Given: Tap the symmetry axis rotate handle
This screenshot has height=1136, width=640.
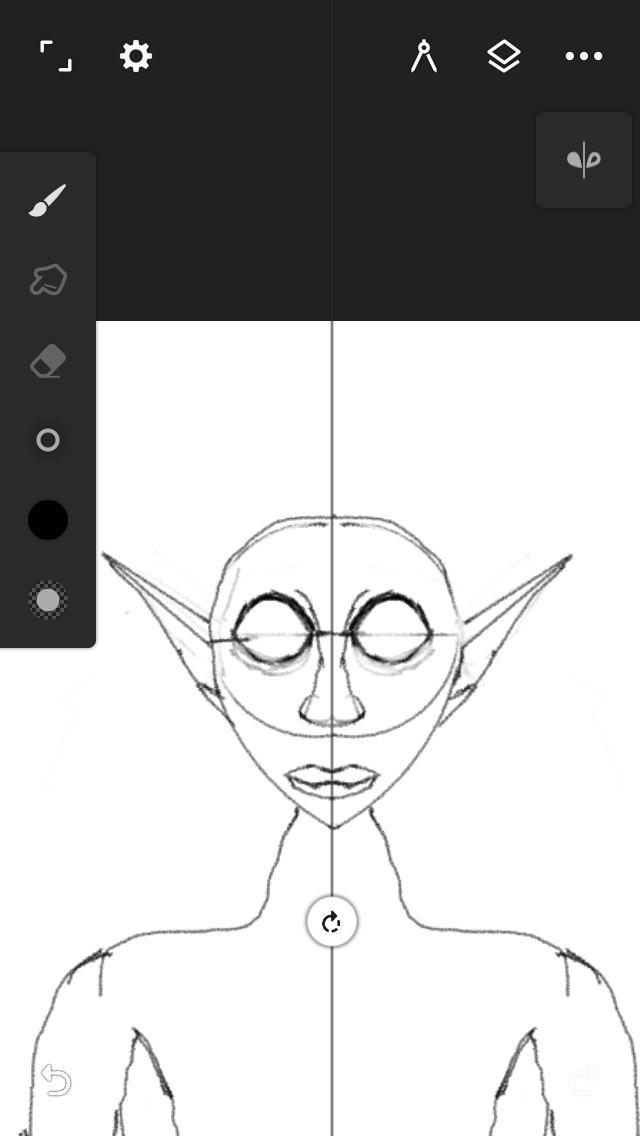Looking at the screenshot, I should point(332,922).
